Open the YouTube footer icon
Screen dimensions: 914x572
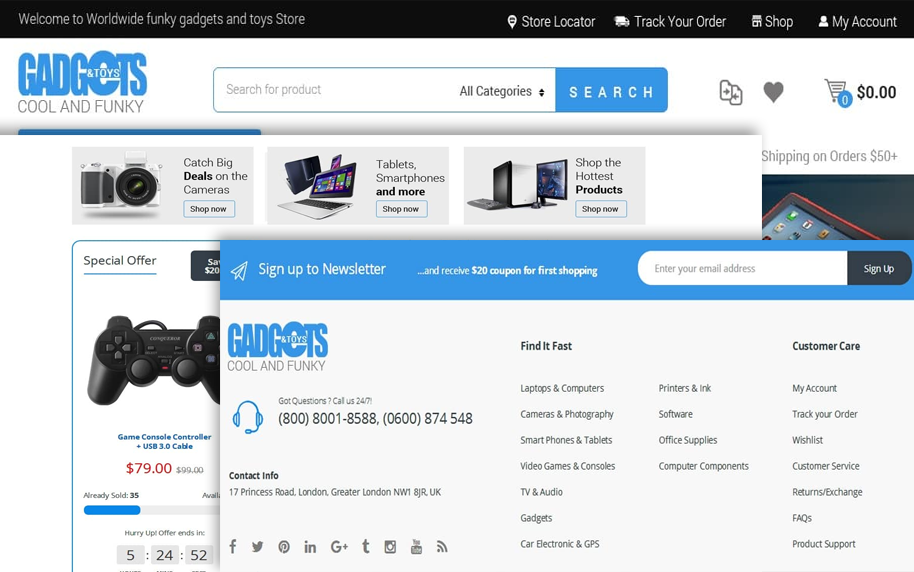pos(416,546)
